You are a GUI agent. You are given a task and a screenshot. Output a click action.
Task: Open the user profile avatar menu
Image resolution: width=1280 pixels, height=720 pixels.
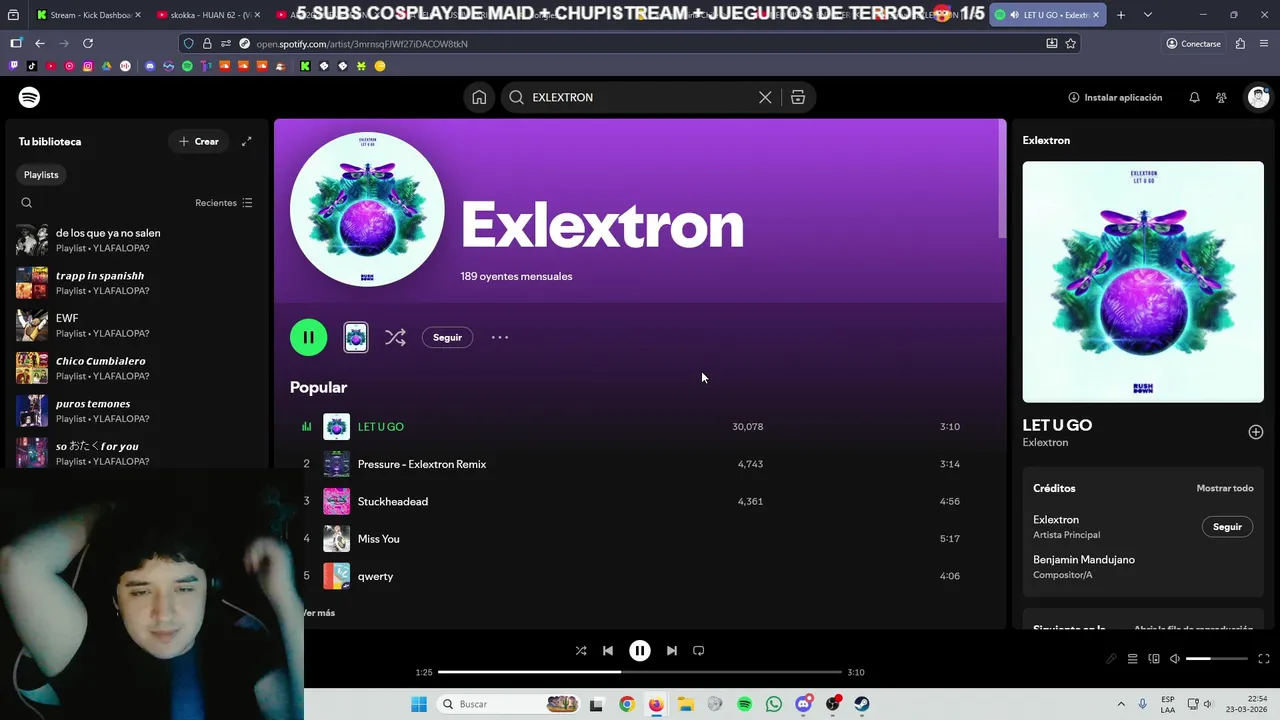[1258, 97]
